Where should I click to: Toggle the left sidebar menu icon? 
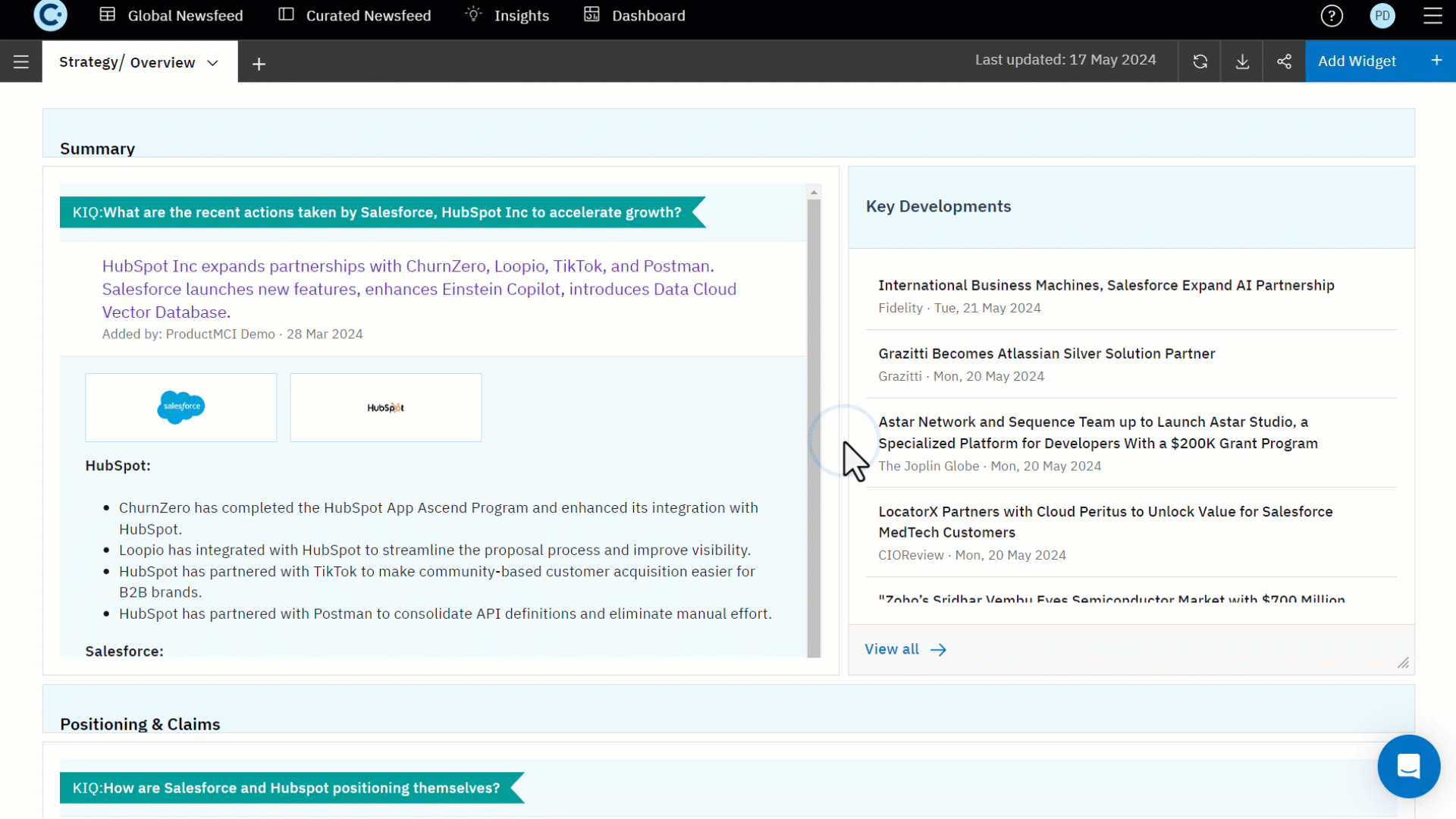tap(21, 62)
